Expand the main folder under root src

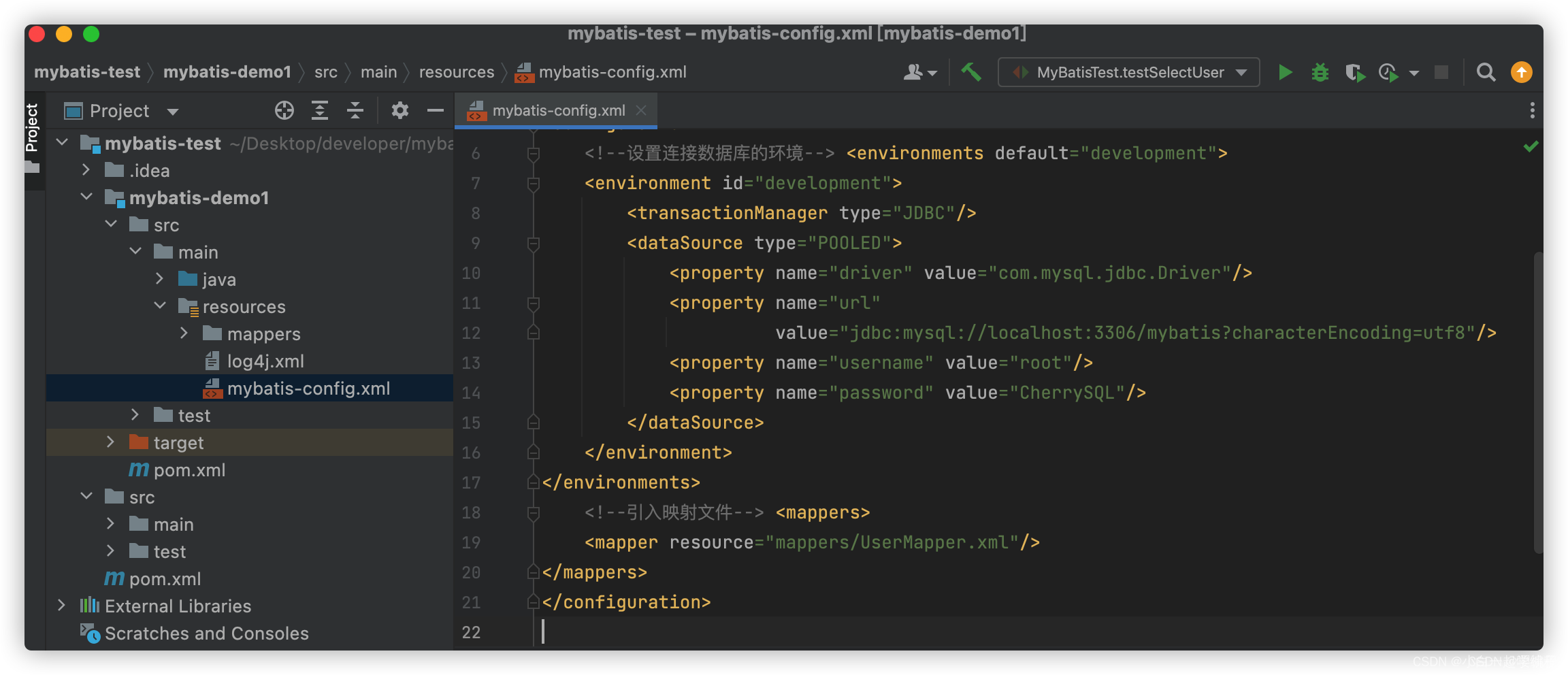tap(110, 523)
